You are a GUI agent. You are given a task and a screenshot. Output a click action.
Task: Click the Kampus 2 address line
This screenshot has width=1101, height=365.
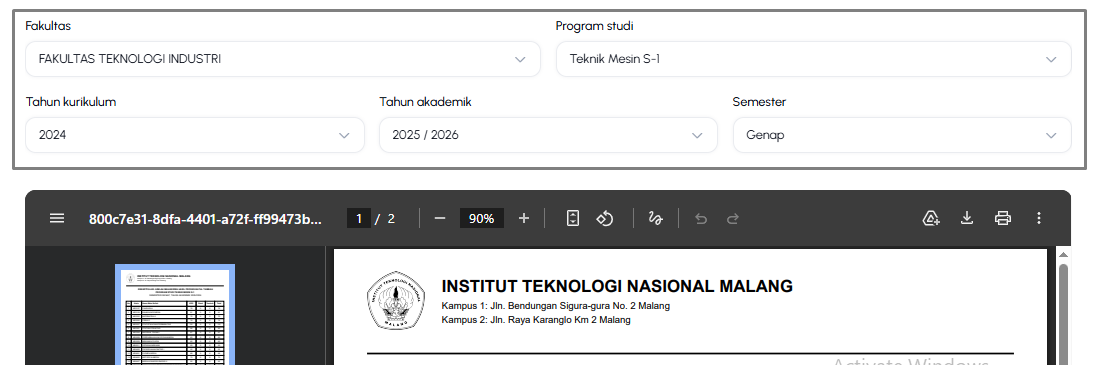pyautogui.click(x=536, y=320)
